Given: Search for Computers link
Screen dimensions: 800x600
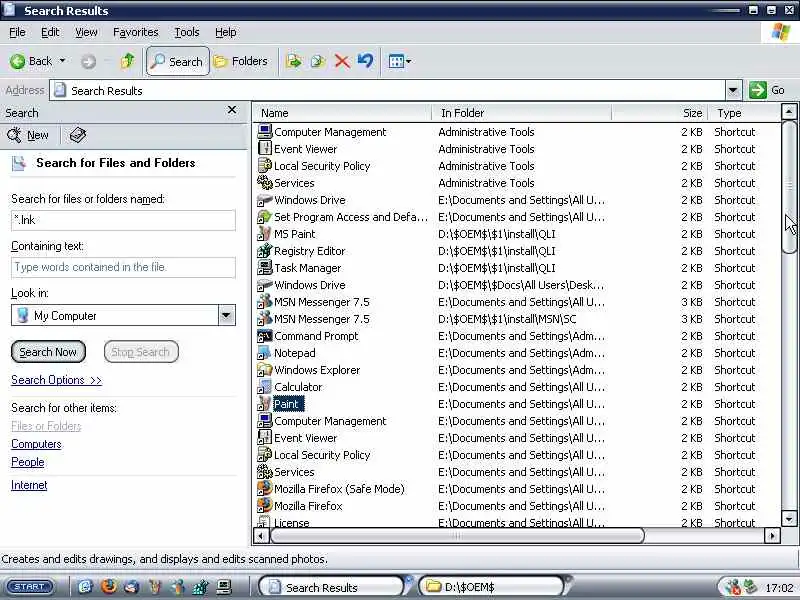Looking at the screenshot, I should point(36,444).
